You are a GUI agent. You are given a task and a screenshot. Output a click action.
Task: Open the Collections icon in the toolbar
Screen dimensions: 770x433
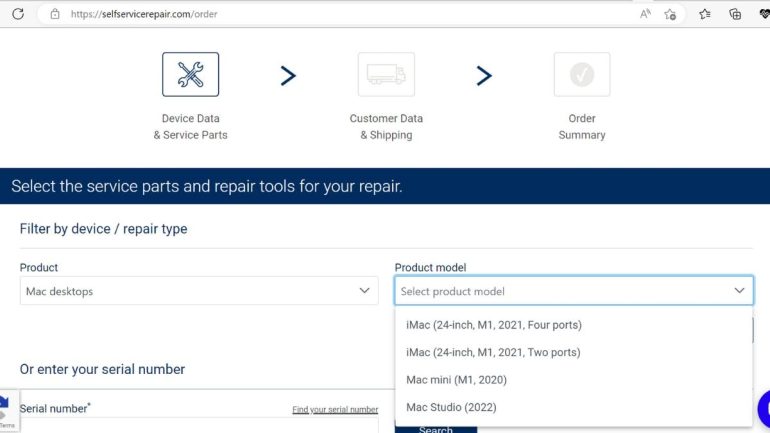[x=735, y=14]
